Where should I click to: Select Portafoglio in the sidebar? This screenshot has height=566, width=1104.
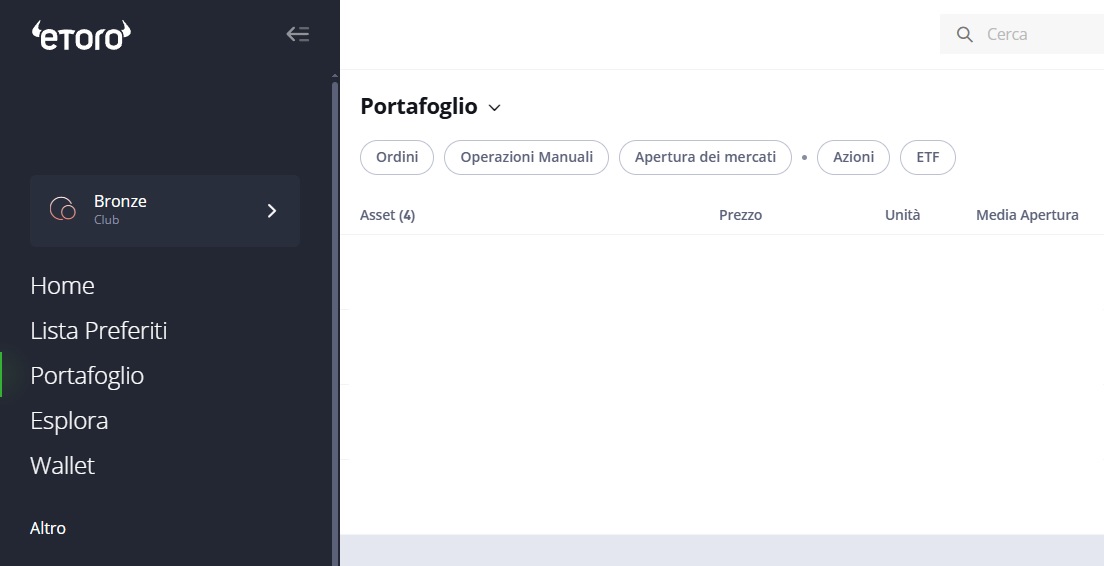[87, 375]
